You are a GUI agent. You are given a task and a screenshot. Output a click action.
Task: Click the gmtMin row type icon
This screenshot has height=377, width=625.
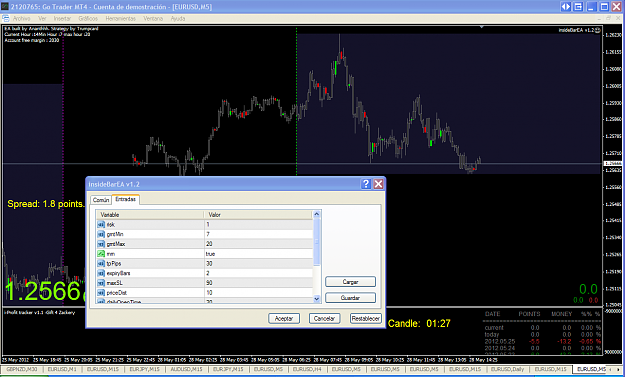(101, 234)
